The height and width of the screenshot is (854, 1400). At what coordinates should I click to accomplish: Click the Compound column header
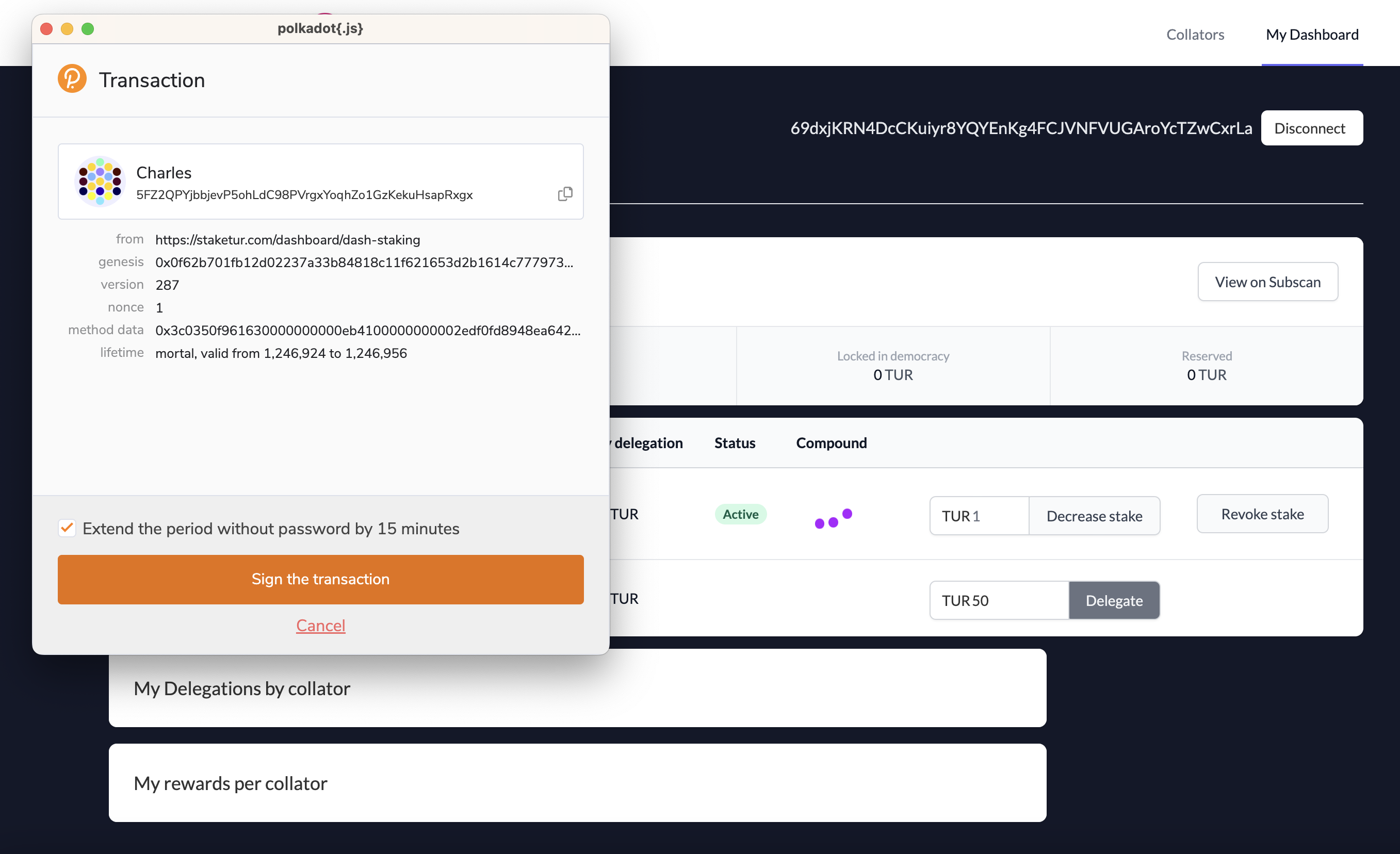[x=831, y=442]
